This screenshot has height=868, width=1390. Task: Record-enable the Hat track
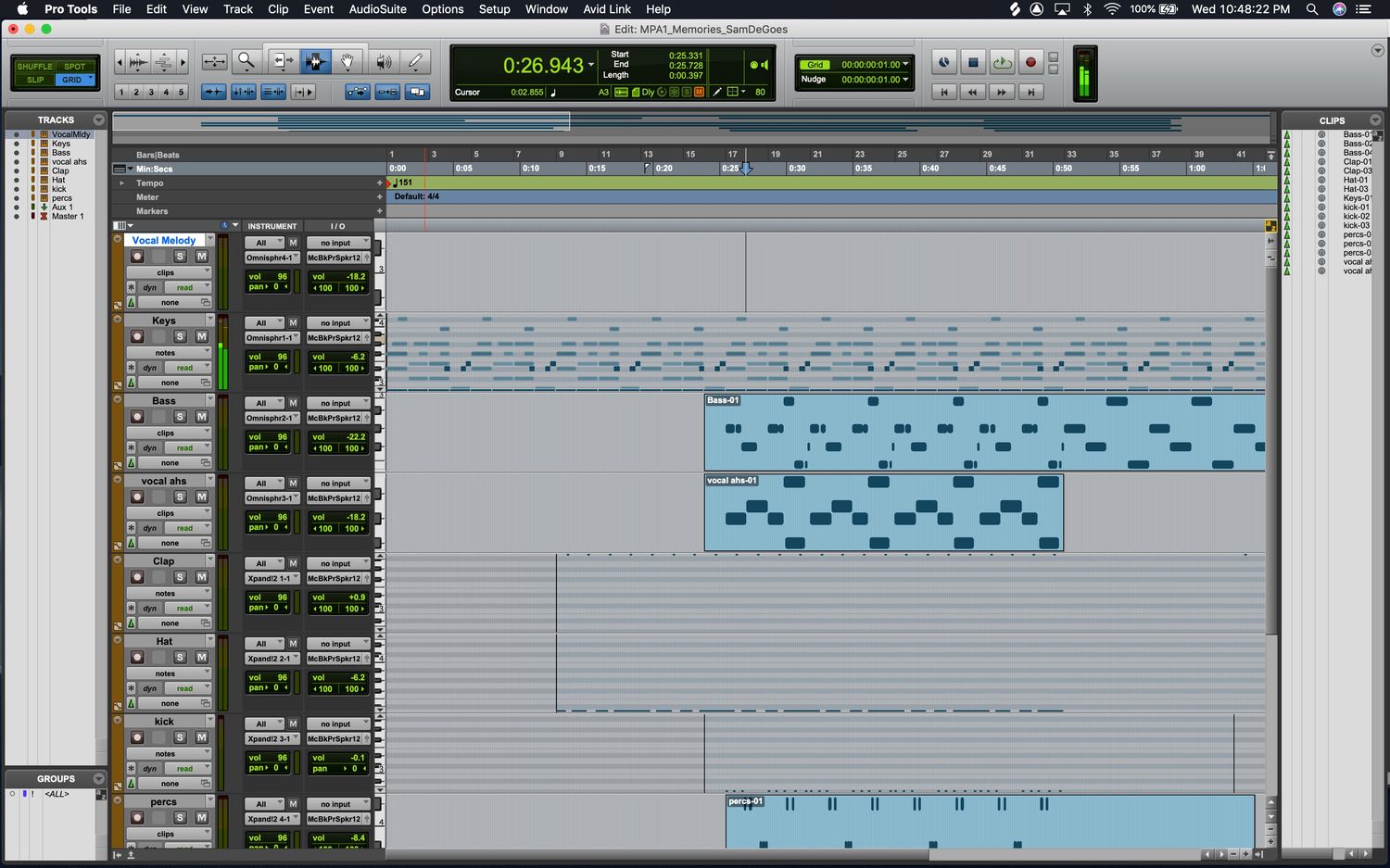[137, 658]
